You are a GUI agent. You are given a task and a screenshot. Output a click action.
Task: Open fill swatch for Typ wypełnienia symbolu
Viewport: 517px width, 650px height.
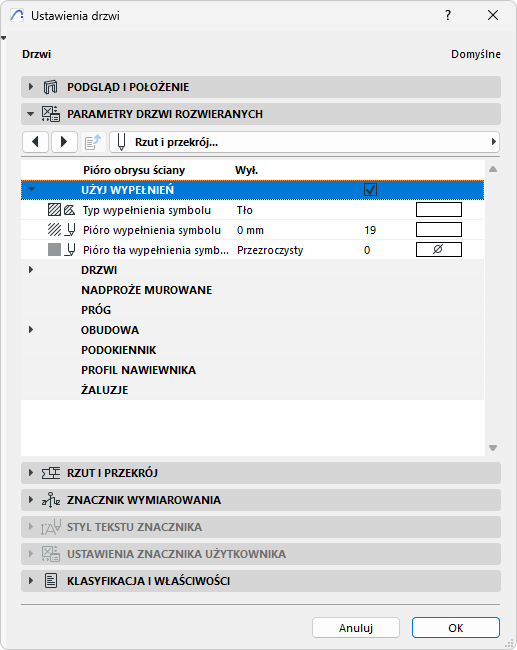[x=439, y=210]
